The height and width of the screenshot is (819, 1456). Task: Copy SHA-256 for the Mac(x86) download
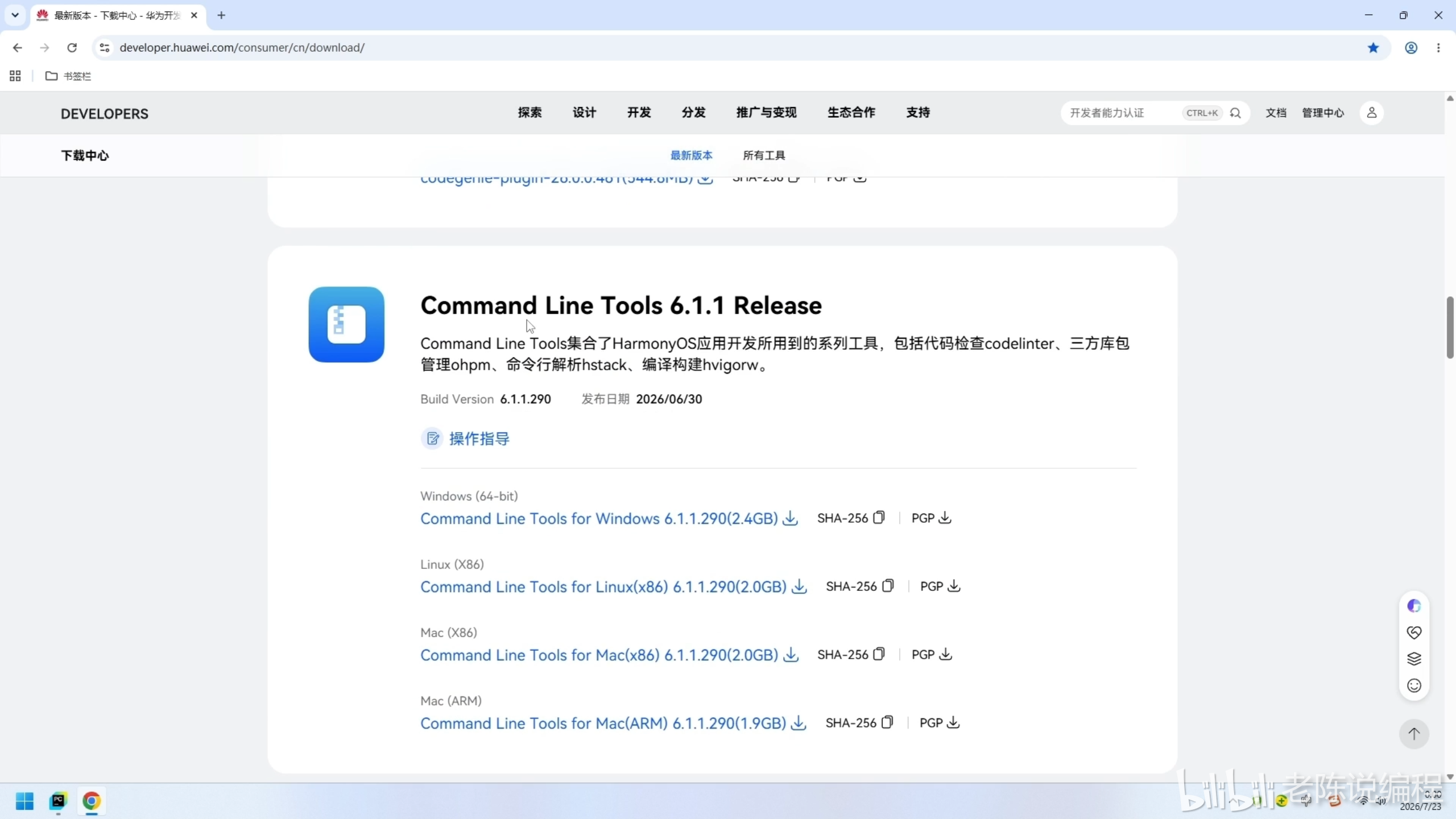tap(879, 654)
